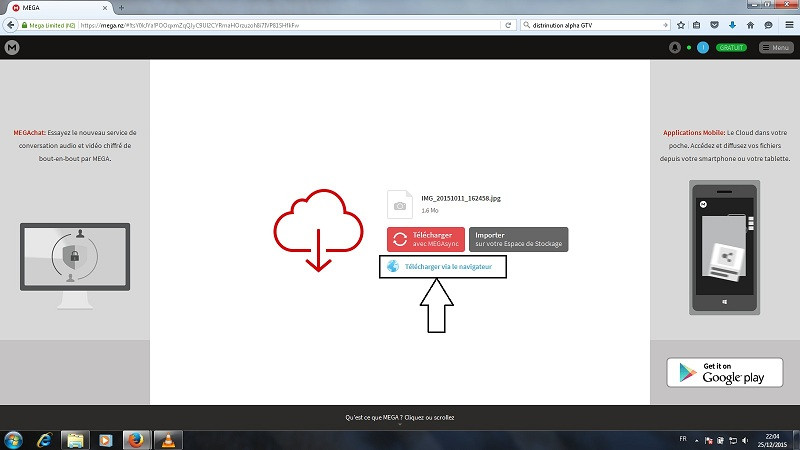Open the MEGA notifications bell
The height and width of the screenshot is (450, 800).
pyautogui.click(x=675, y=47)
